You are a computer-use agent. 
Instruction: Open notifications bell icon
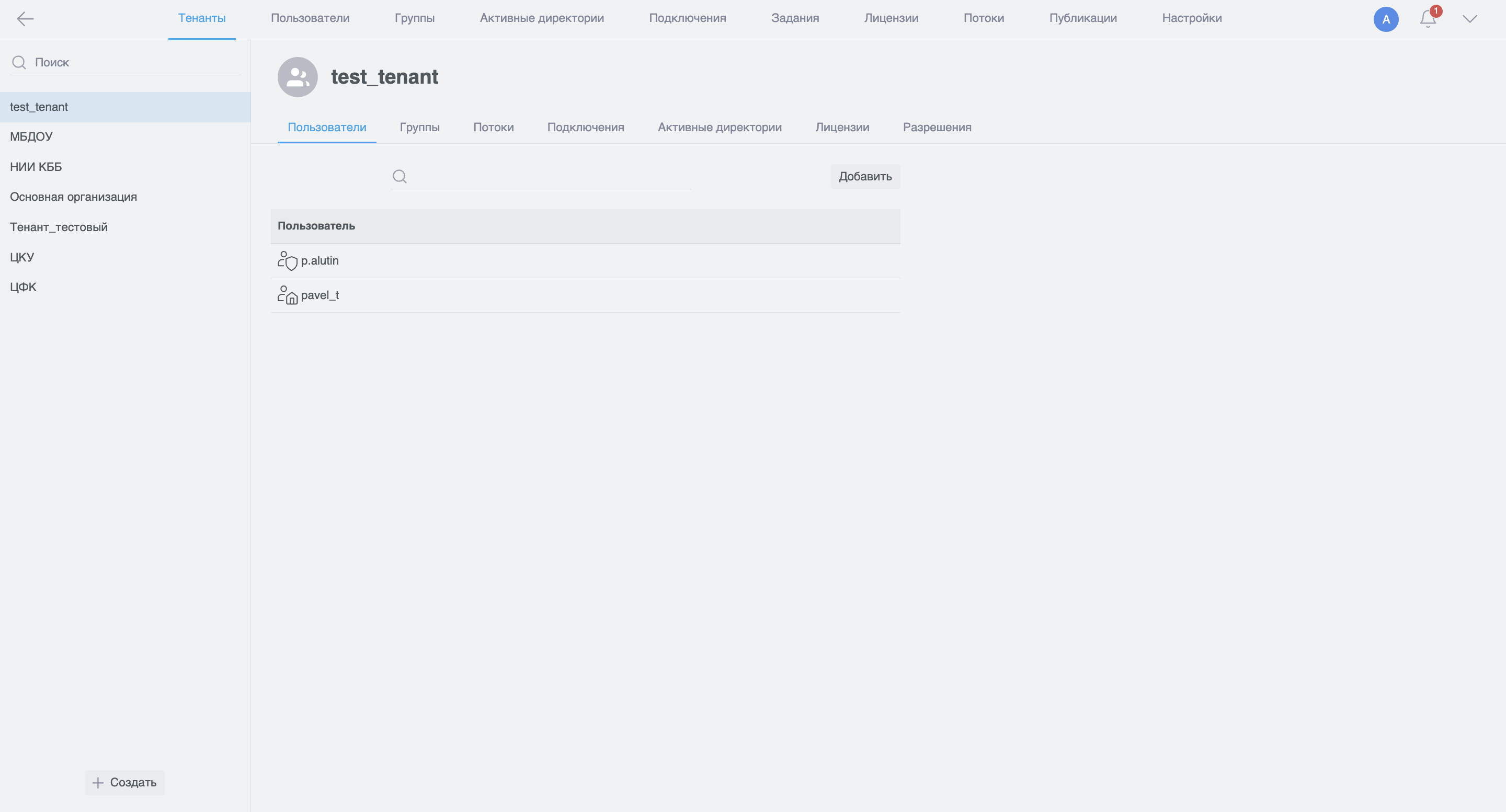coord(1427,19)
